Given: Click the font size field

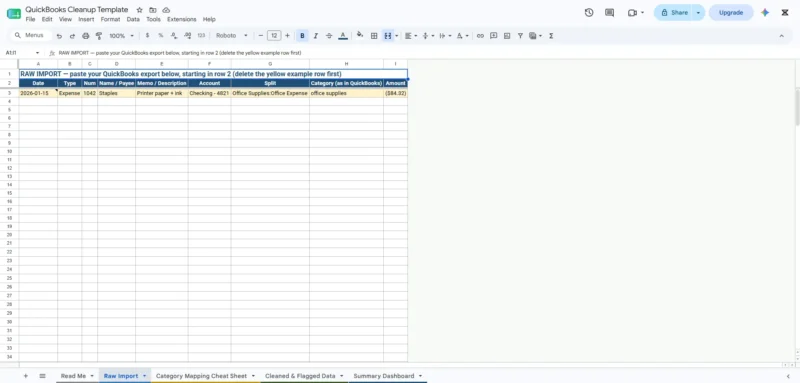Looking at the screenshot, I should [x=274, y=36].
